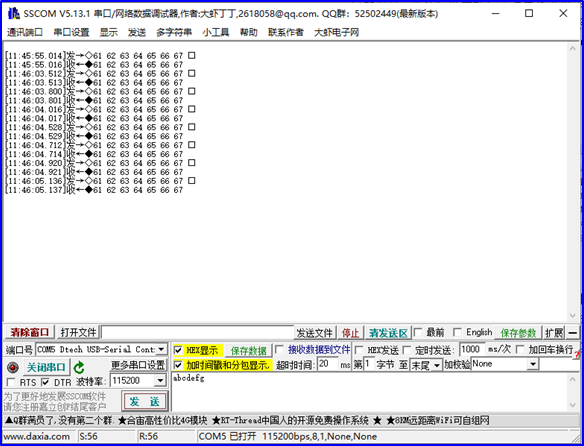The width and height of the screenshot is (584, 446).
Task: Expand the 加校验 None dropdown
Action: point(533,364)
